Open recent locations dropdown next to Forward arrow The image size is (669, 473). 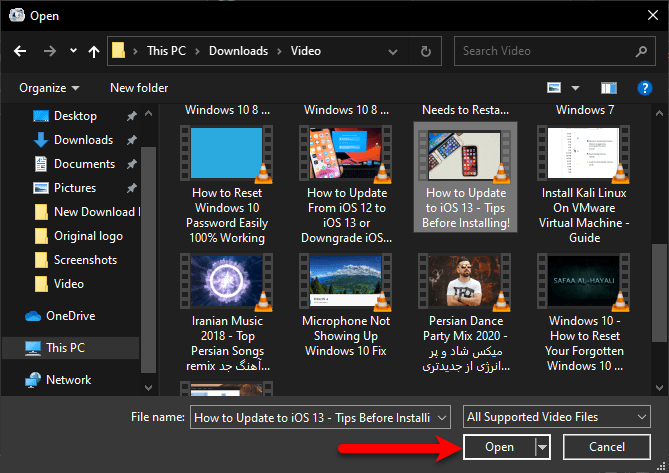tap(73, 51)
